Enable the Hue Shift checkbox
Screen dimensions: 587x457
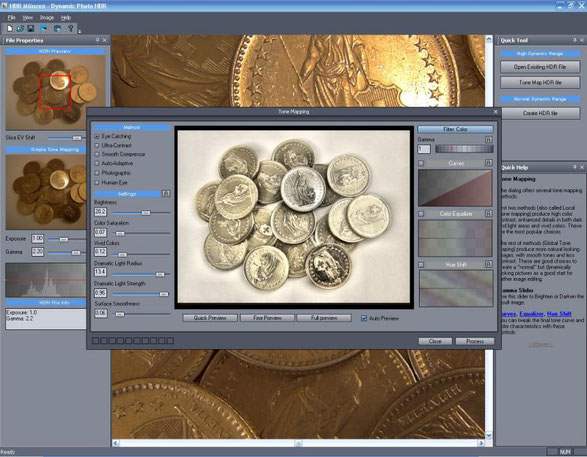(421, 265)
